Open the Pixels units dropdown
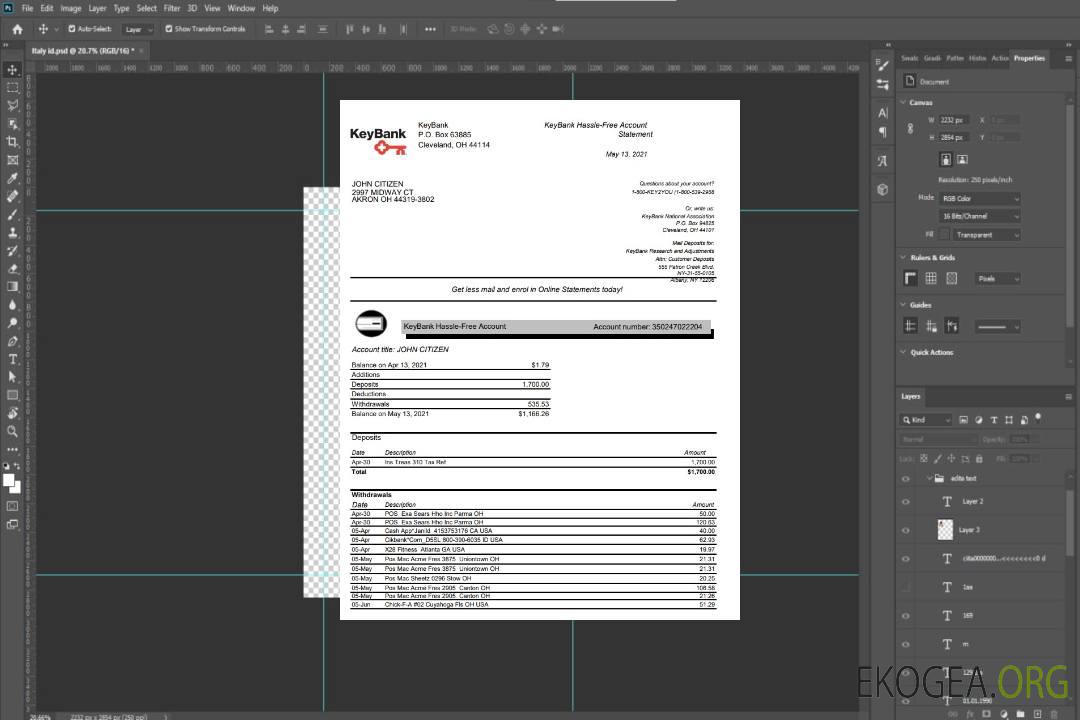This screenshot has width=1080, height=720. 998,279
